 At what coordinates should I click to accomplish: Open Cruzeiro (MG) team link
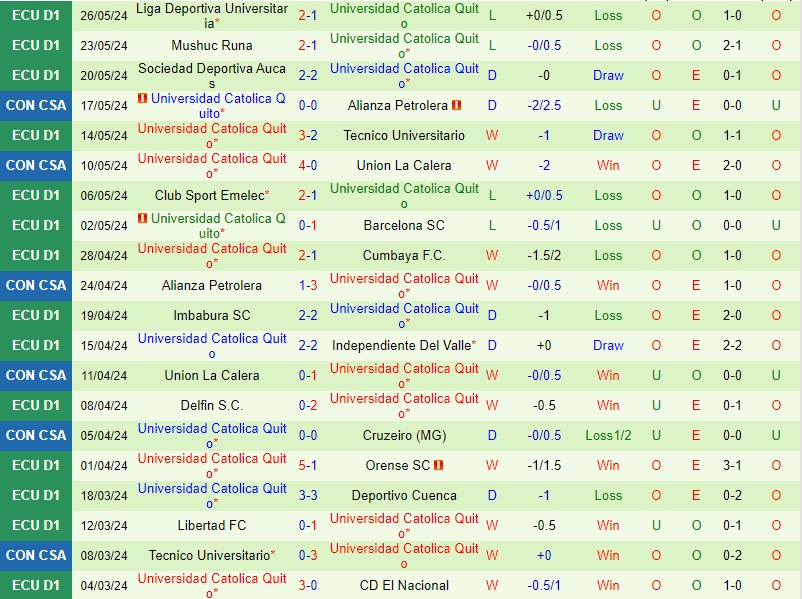pyautogui.click(x=404, y=435)
